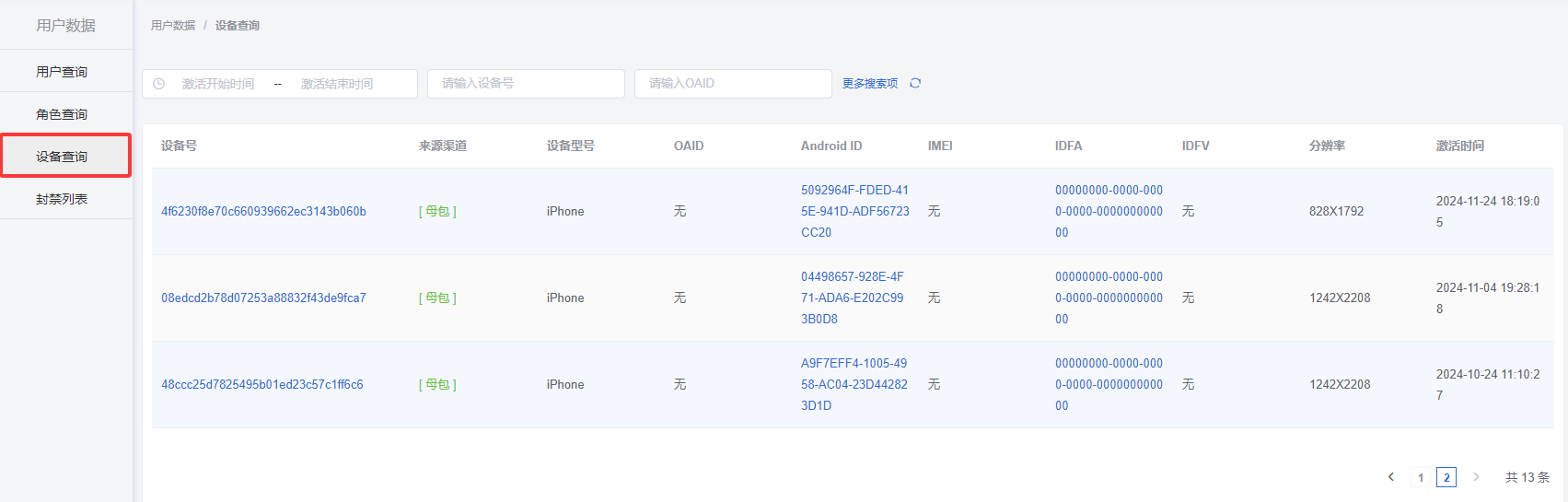Click [母包] channel in first row
This screenshot has height=502, width=1568.
(x=437, y=211)
